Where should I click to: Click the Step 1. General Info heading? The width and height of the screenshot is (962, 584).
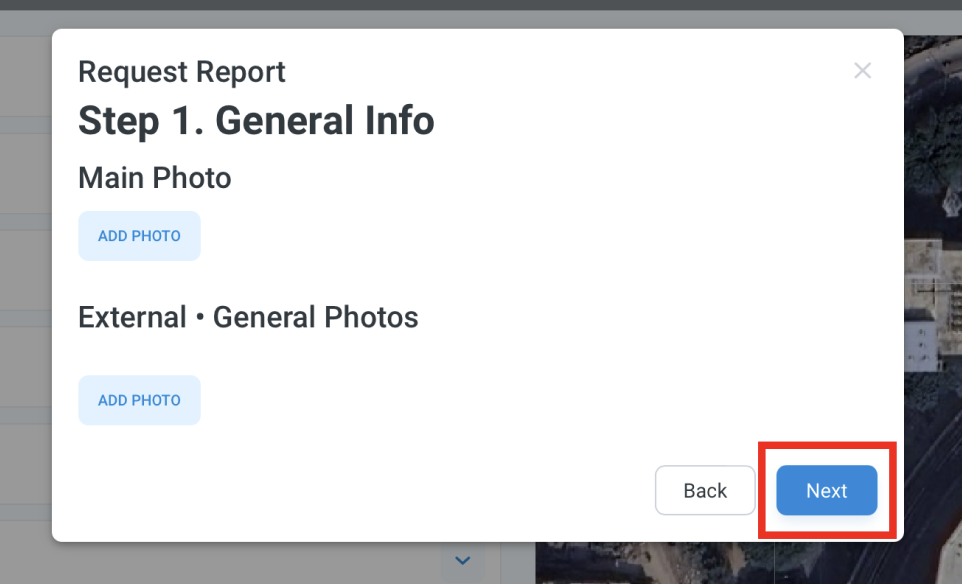[x=256, y=120]
